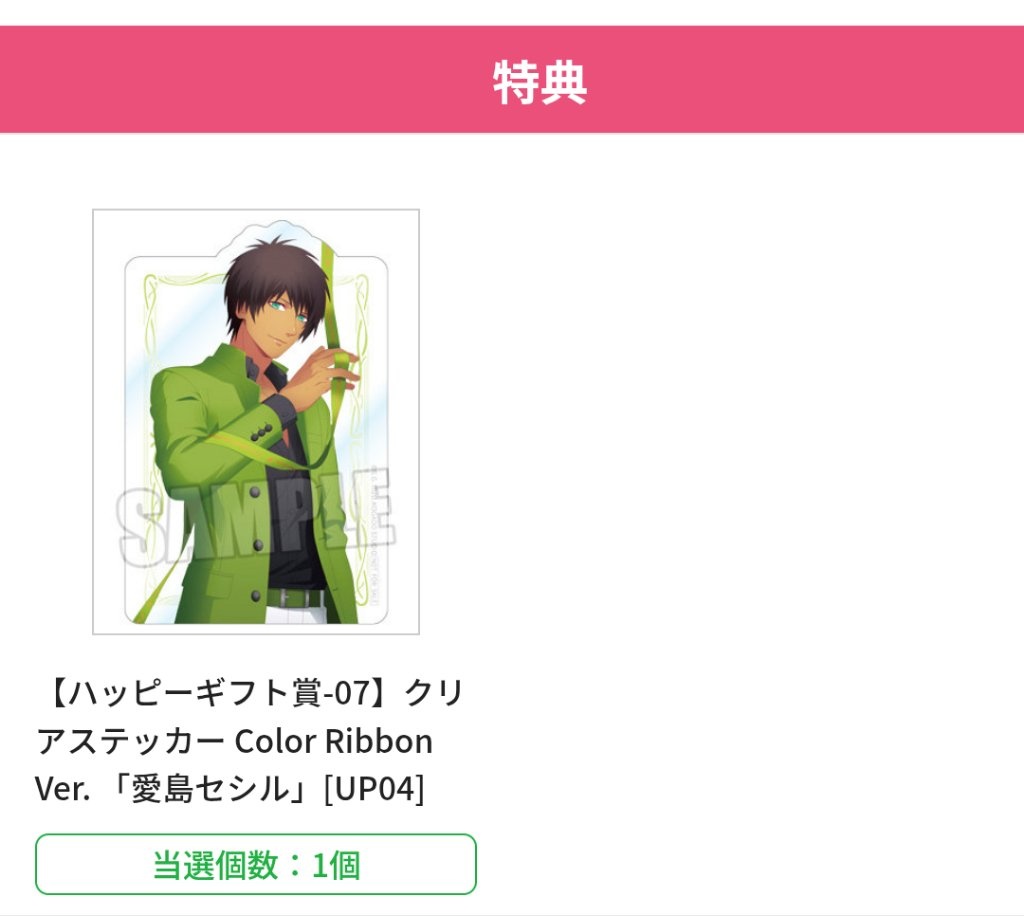1024x916 pixels.
Task: Click the 当選個数:1個 green badge
Action: (256, 864)
